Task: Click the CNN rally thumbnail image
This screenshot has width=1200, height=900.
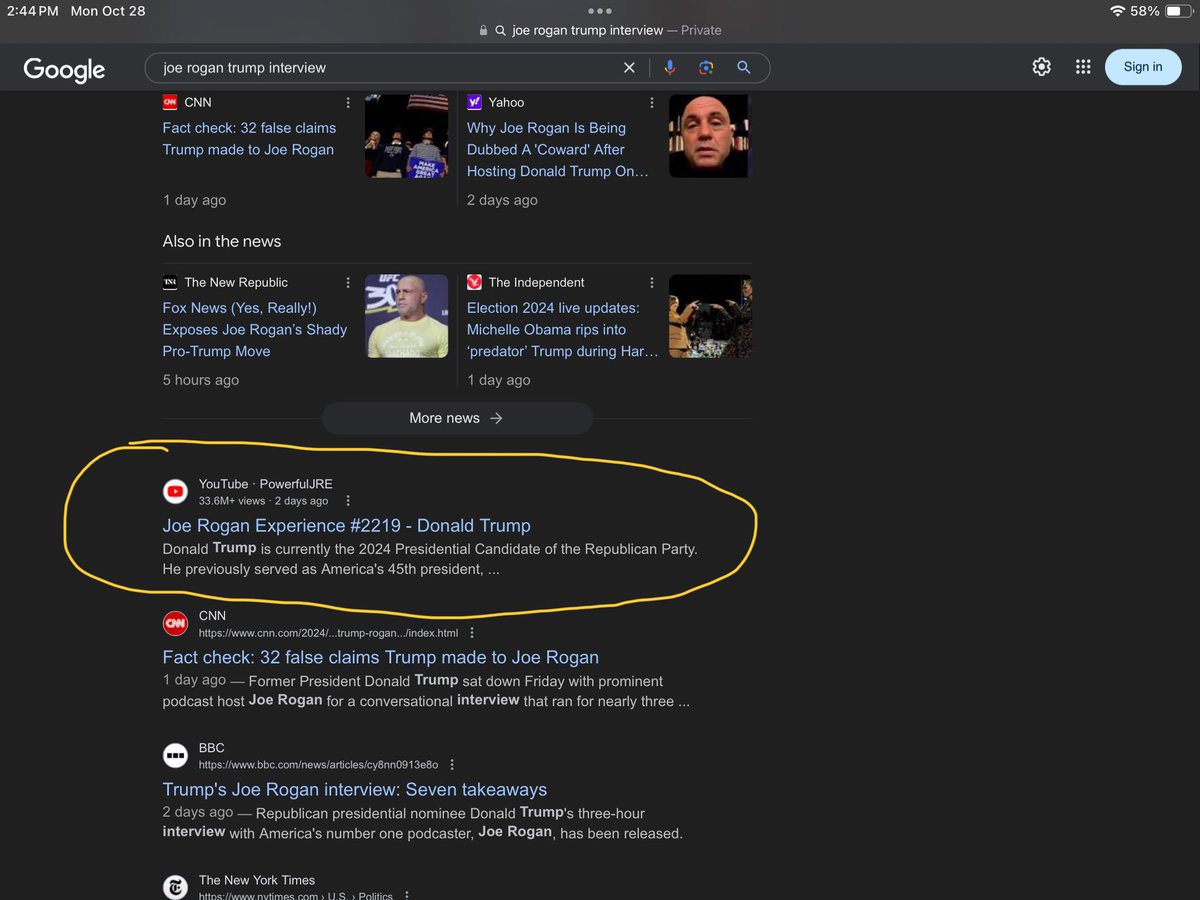Action: 406,136
